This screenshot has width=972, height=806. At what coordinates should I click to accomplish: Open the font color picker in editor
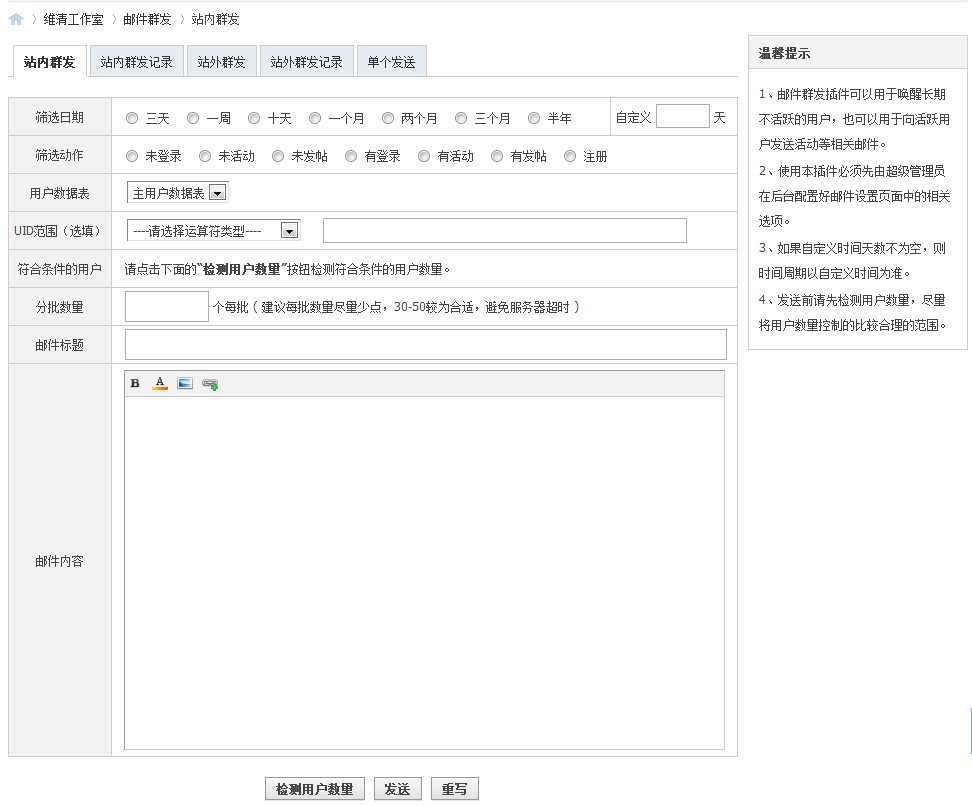[x=160, y=384]
